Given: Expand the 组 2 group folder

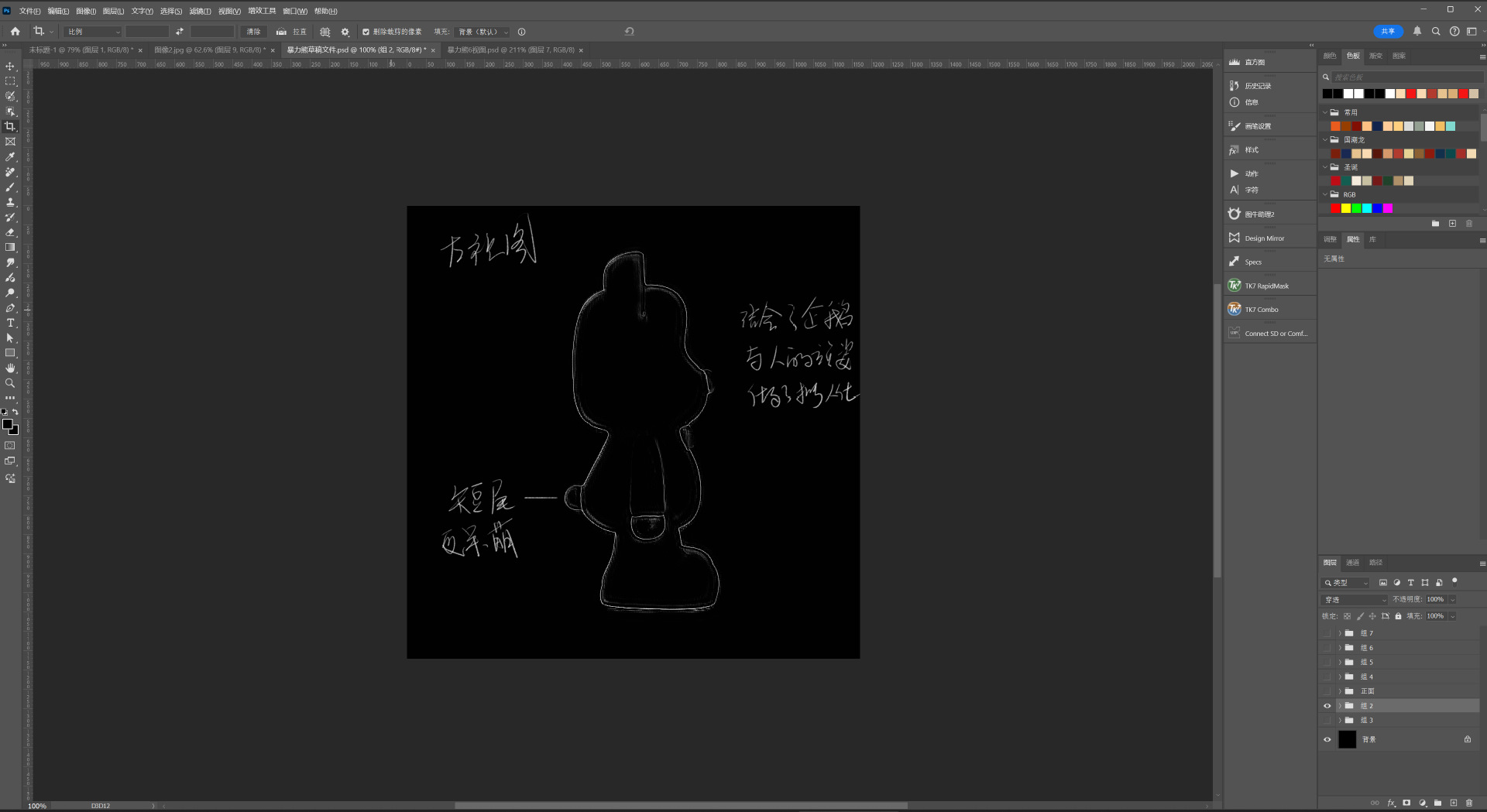Looking at the screenshot, I should coord(1339,706).
